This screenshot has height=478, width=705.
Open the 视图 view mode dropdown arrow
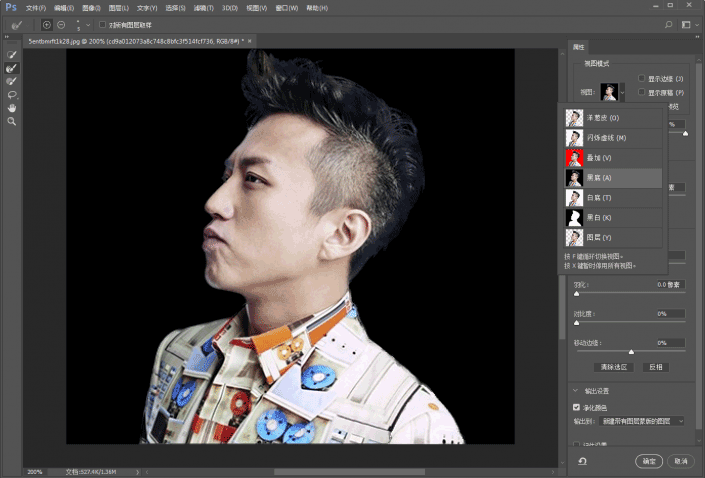[x=622, y=92]
